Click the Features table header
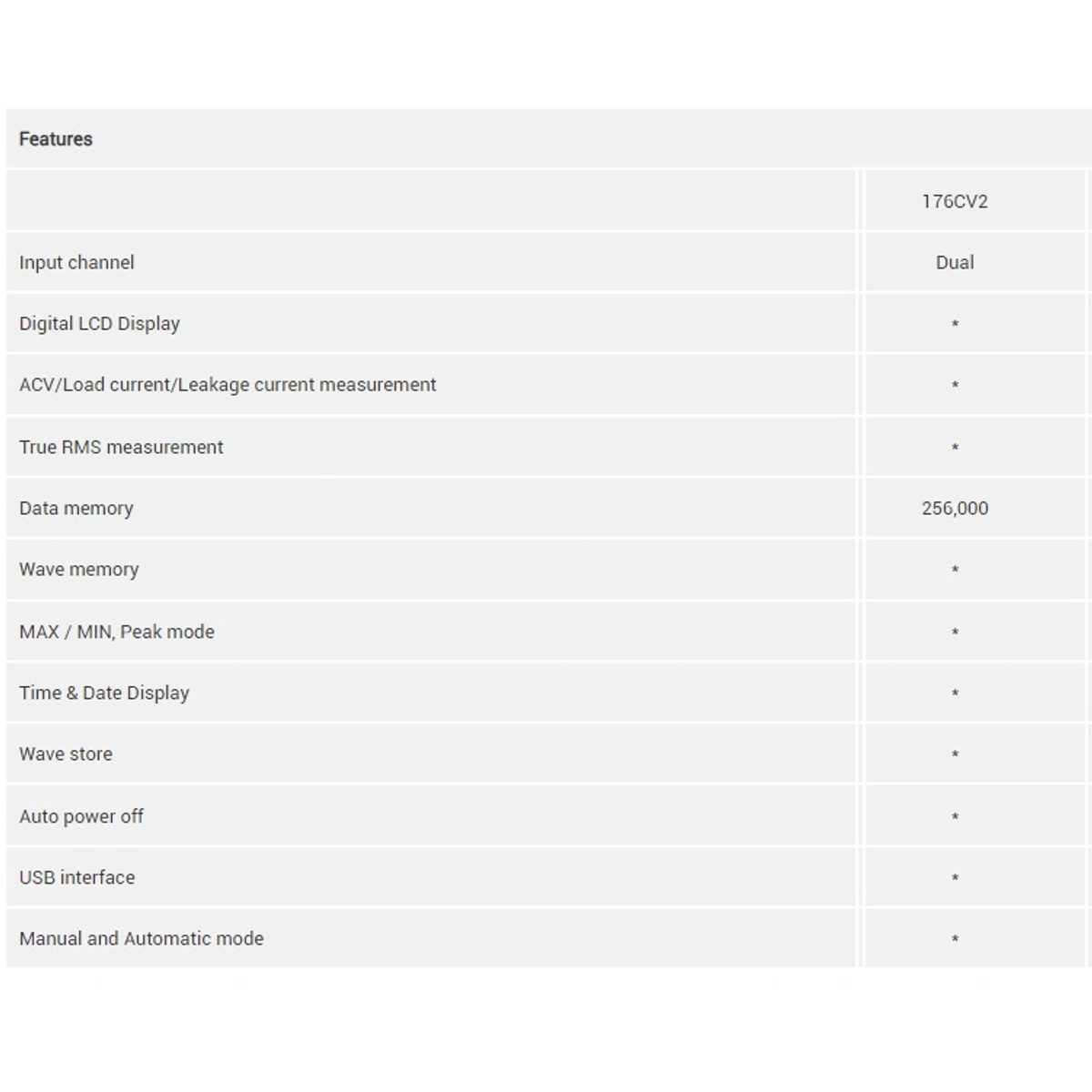This screenshot has height=1092, width=1092. click(56, 139)
